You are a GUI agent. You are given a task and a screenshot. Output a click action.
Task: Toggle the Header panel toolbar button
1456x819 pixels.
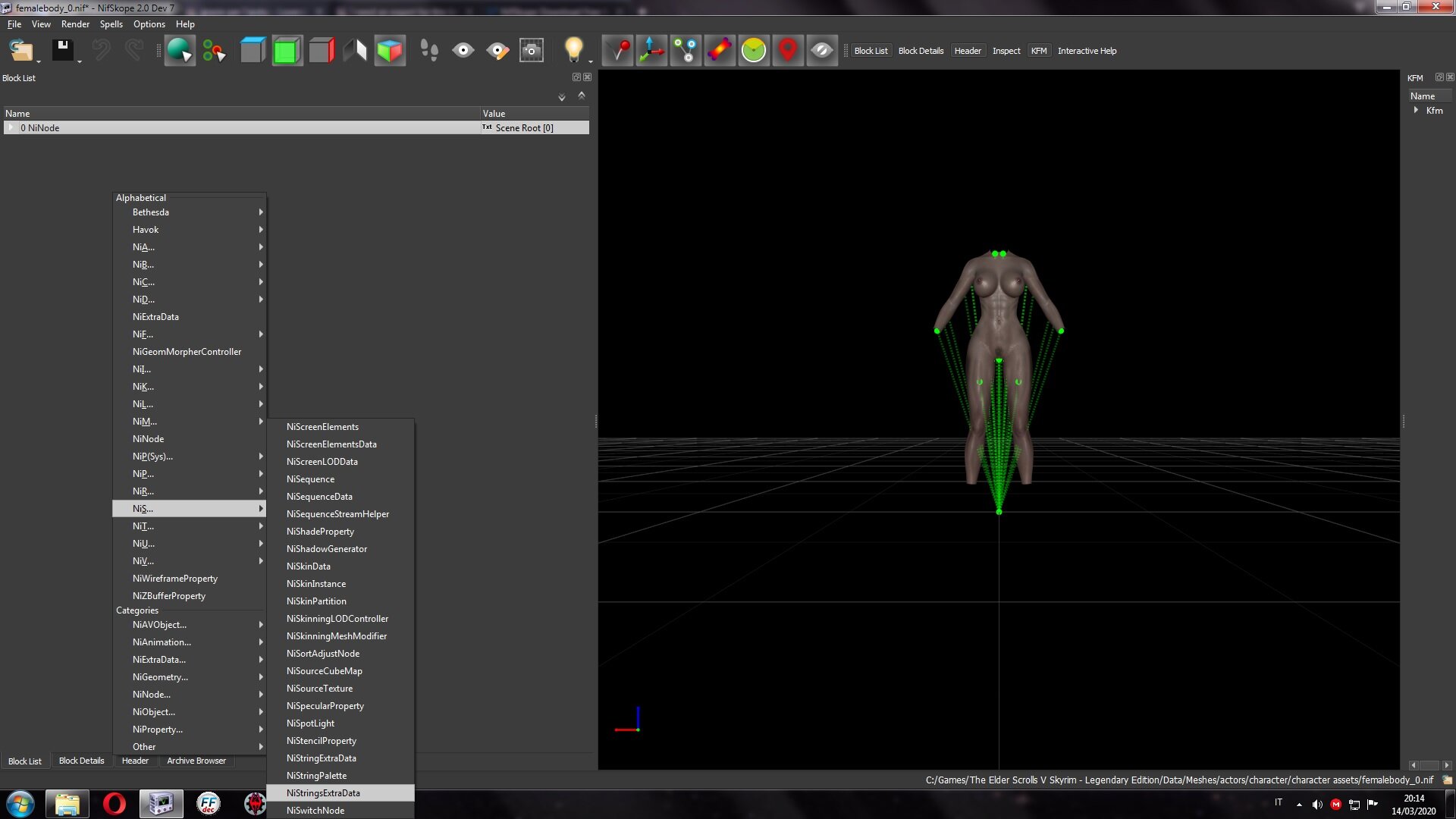[968, 51]
